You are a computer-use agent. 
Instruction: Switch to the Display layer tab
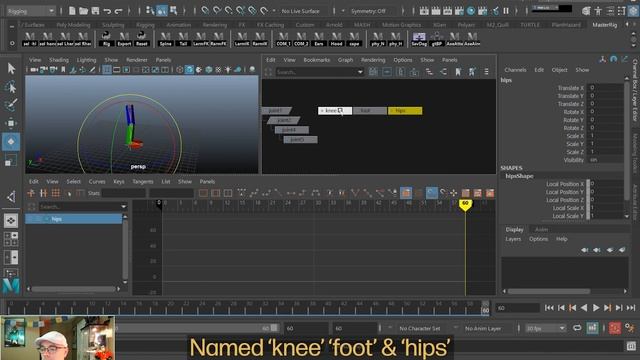tap(514, 229)
